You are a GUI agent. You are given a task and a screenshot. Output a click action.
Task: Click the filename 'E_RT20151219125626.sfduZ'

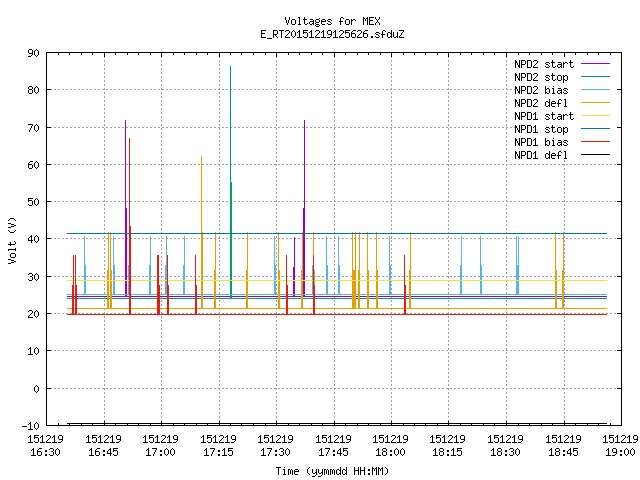click(332, 34)
